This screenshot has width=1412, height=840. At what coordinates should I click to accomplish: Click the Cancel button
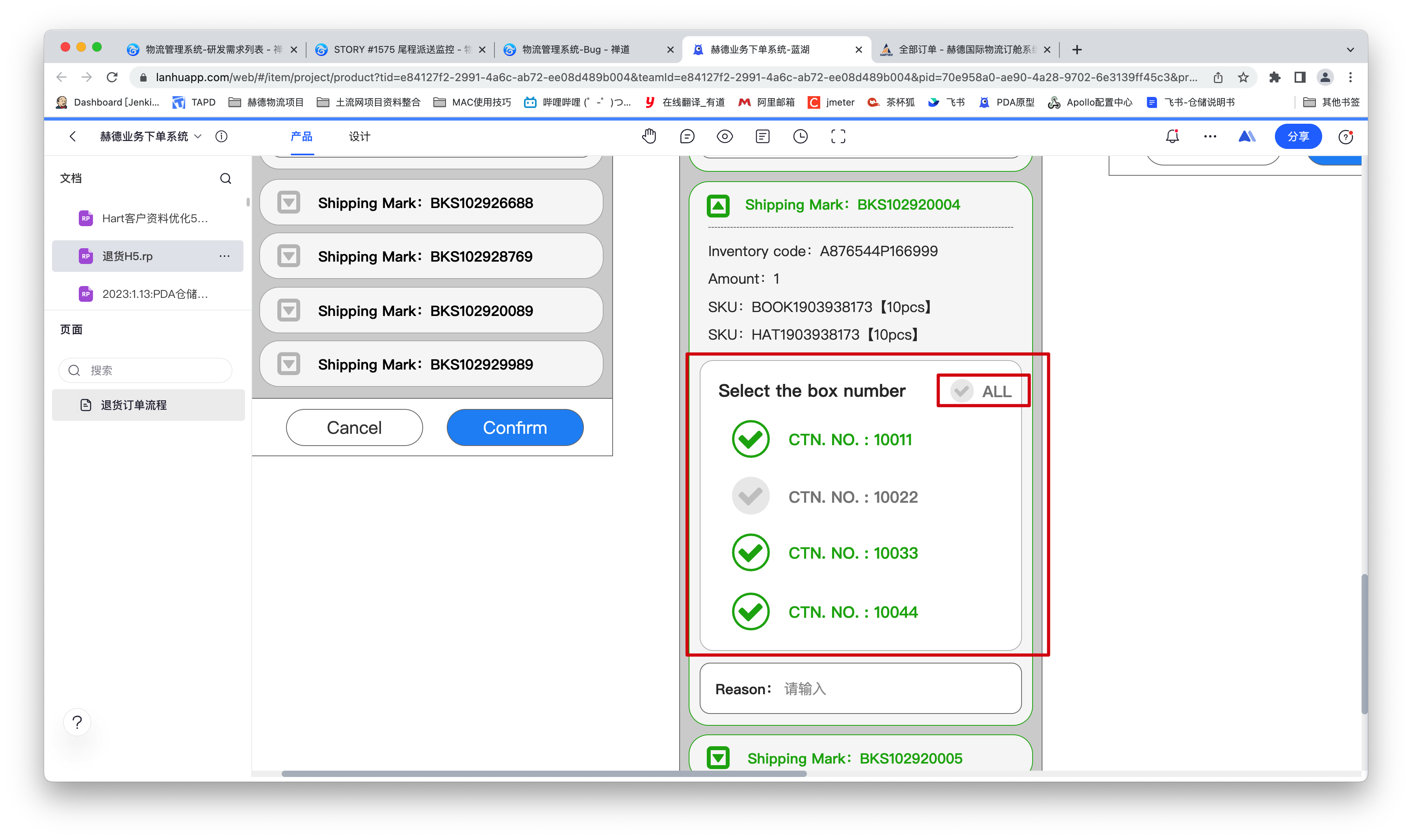coord(354,427)
